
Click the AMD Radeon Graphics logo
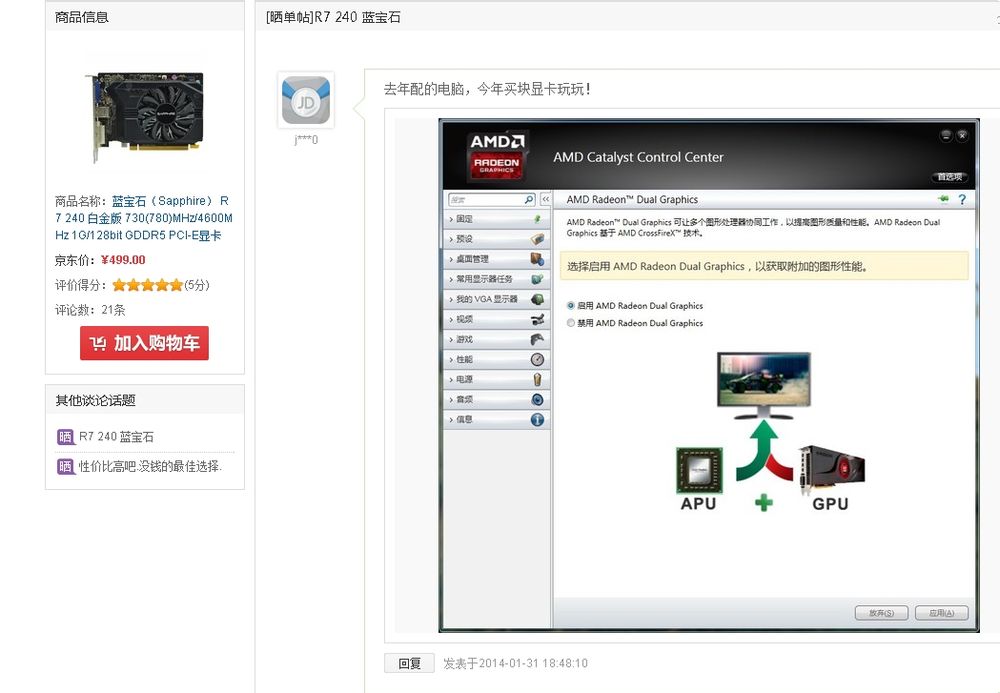pos(496,155)
